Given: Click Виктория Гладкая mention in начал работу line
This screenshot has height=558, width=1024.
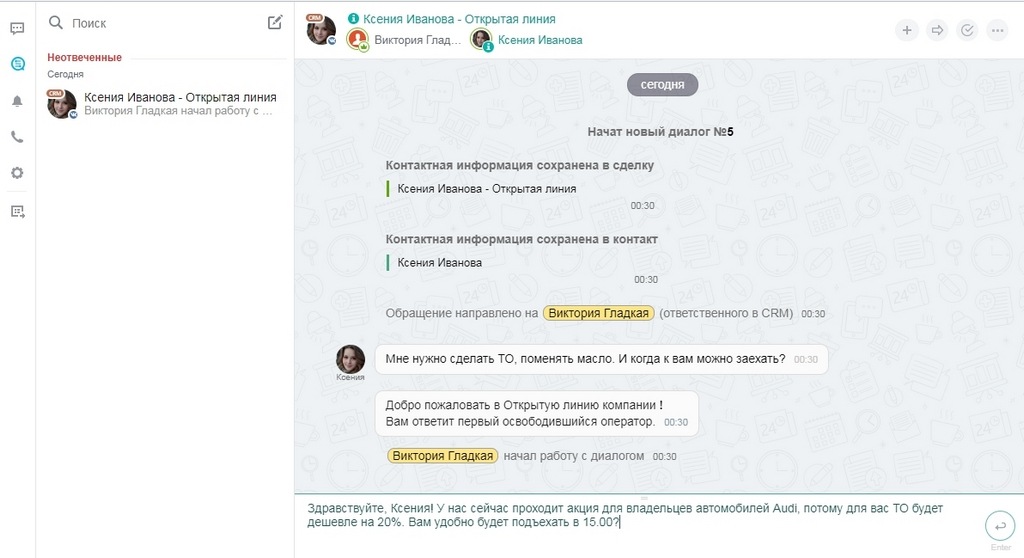Looking at the screenshot, I should pyautogui.click(x=443, y=455).
